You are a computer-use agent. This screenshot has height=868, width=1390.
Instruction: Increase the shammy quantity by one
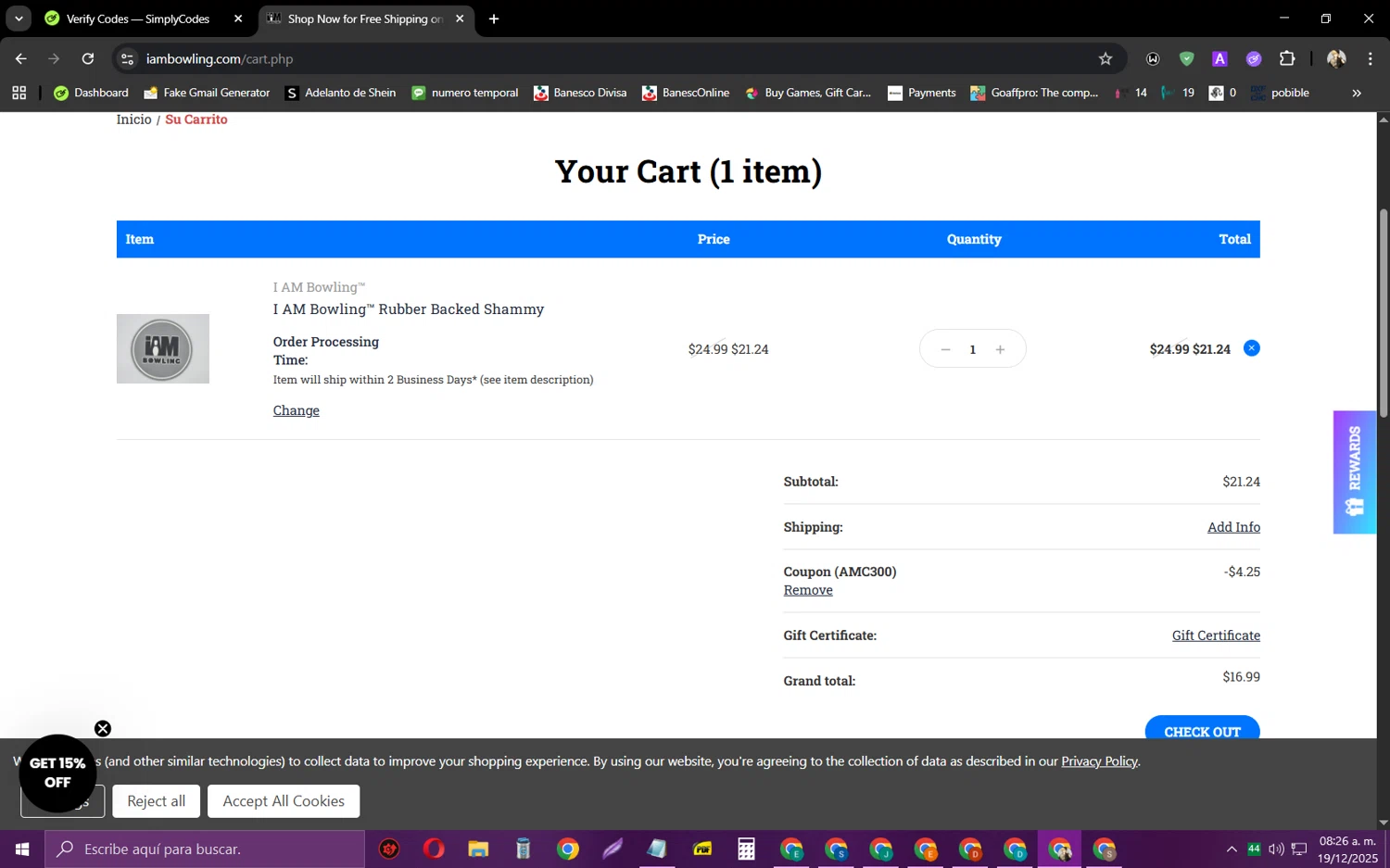(1000, 349)
